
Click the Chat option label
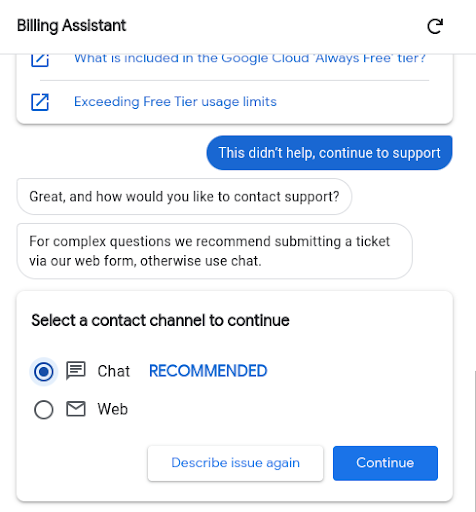(113, 371)
